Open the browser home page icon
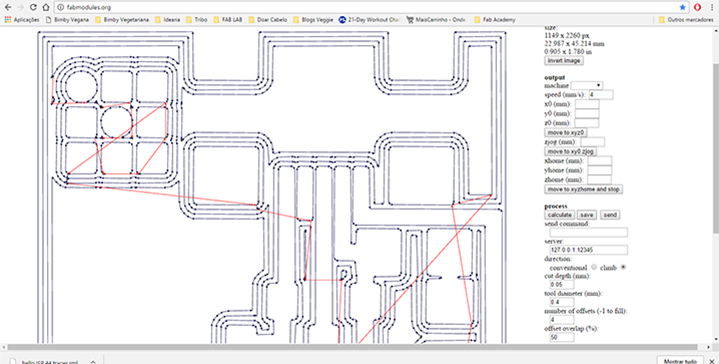 pyautogui.click(x=46, y=7)
